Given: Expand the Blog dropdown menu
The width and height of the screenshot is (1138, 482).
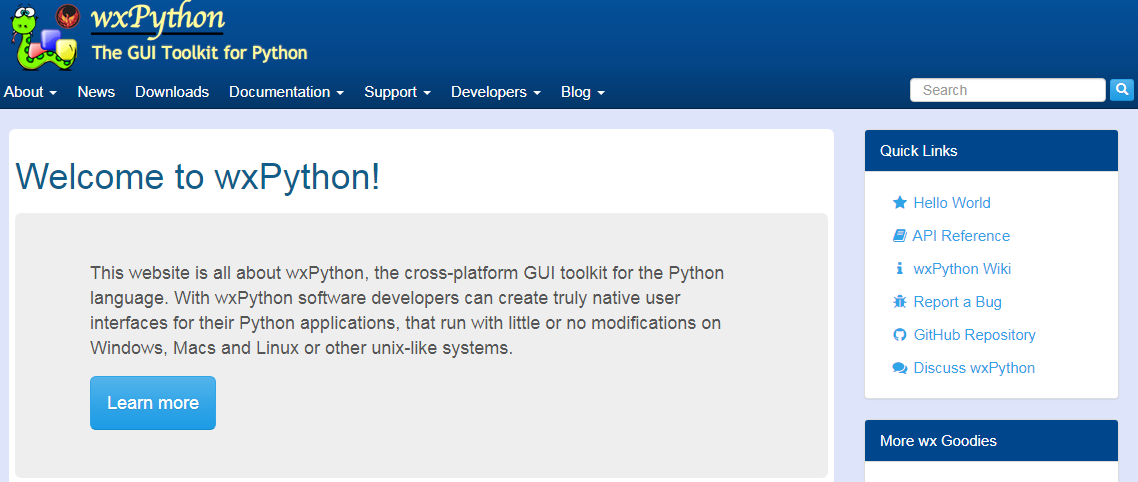Looking at the screenshot, I should tap(583, 92).
